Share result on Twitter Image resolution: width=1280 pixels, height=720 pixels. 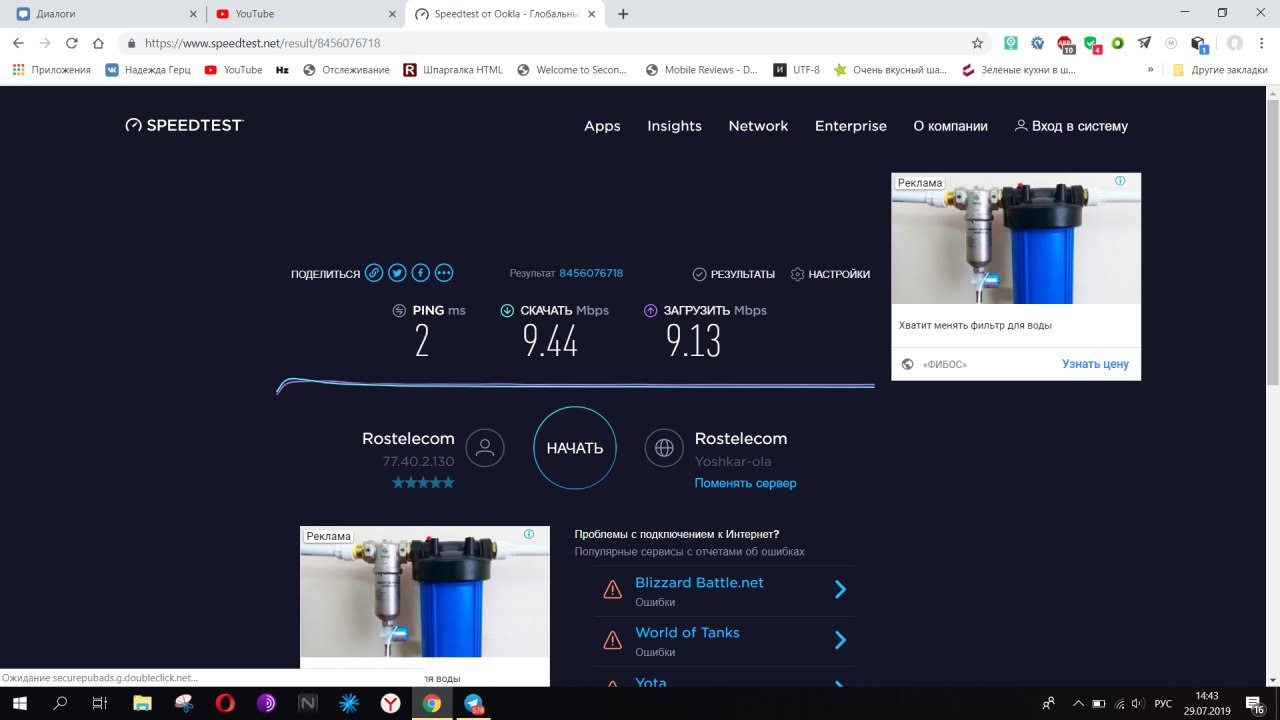[397, 273]
